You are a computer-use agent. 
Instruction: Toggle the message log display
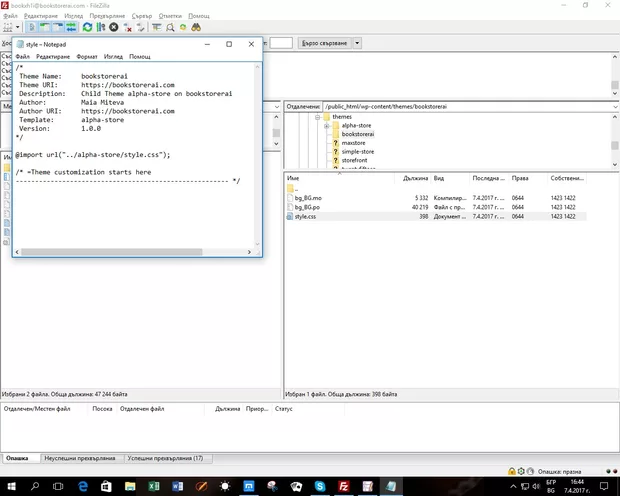tap(32, 27)
